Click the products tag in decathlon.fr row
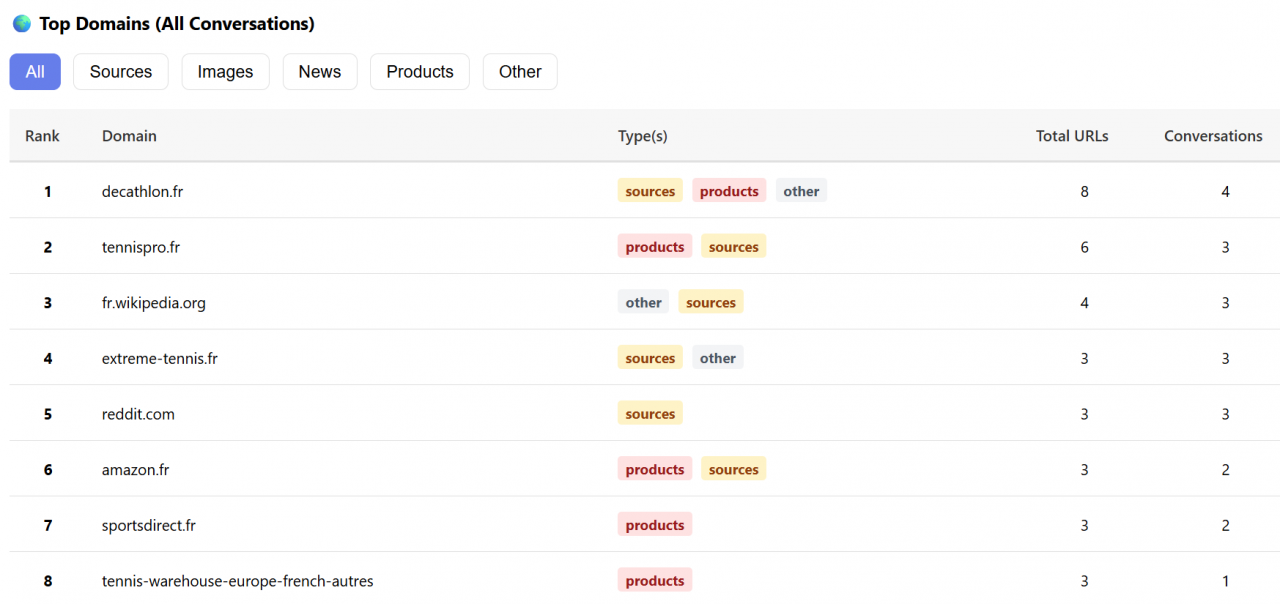Image resolution: width=1280 pixels, height=604 pixels. click(x=729, y=191)
